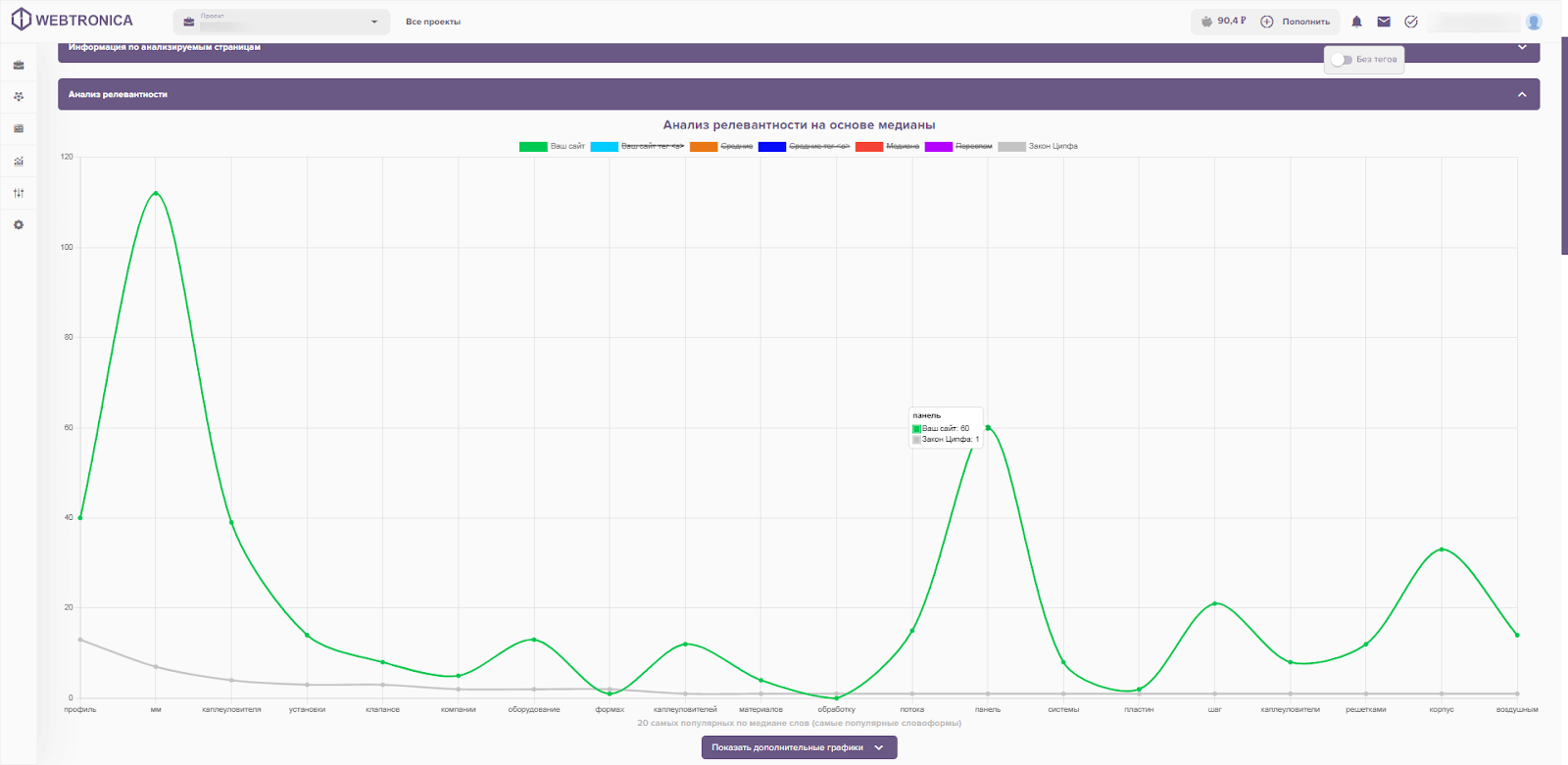Click the x-axis label 'профиль'
1568x765 pixels.
coord(80,709)
